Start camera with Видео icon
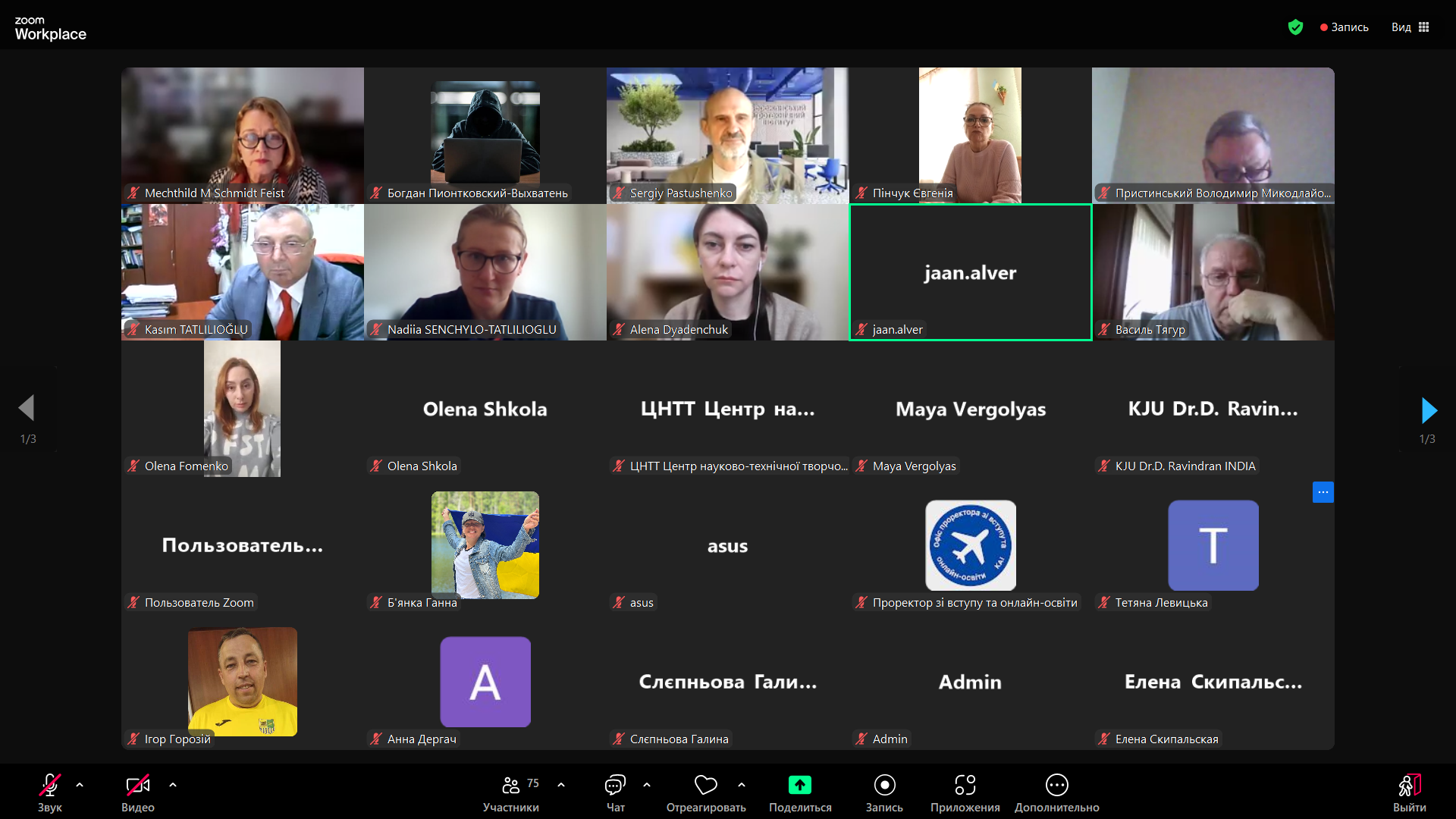 137,786
